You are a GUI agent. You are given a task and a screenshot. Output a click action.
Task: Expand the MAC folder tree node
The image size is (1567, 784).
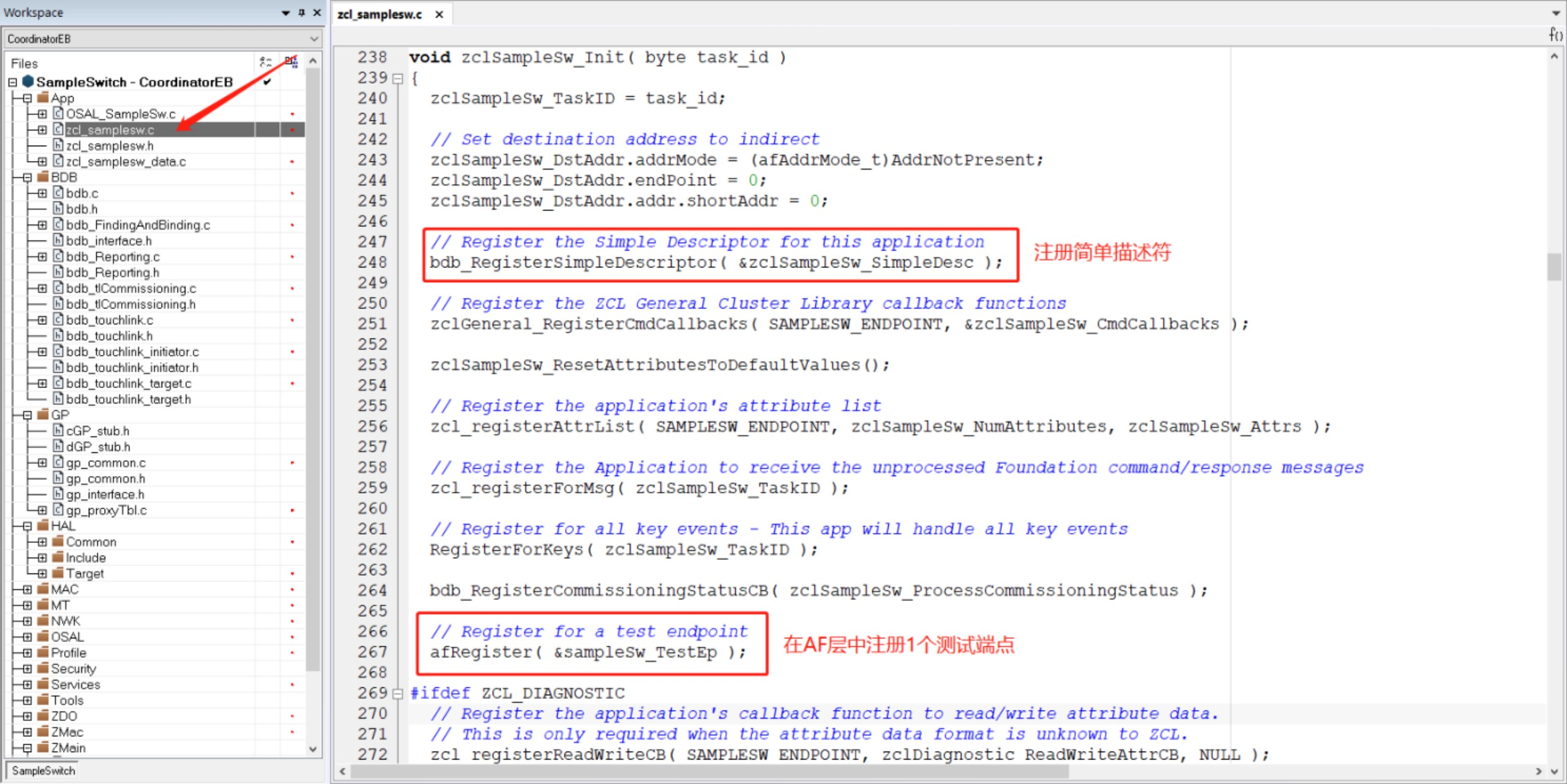pos(27,589)
